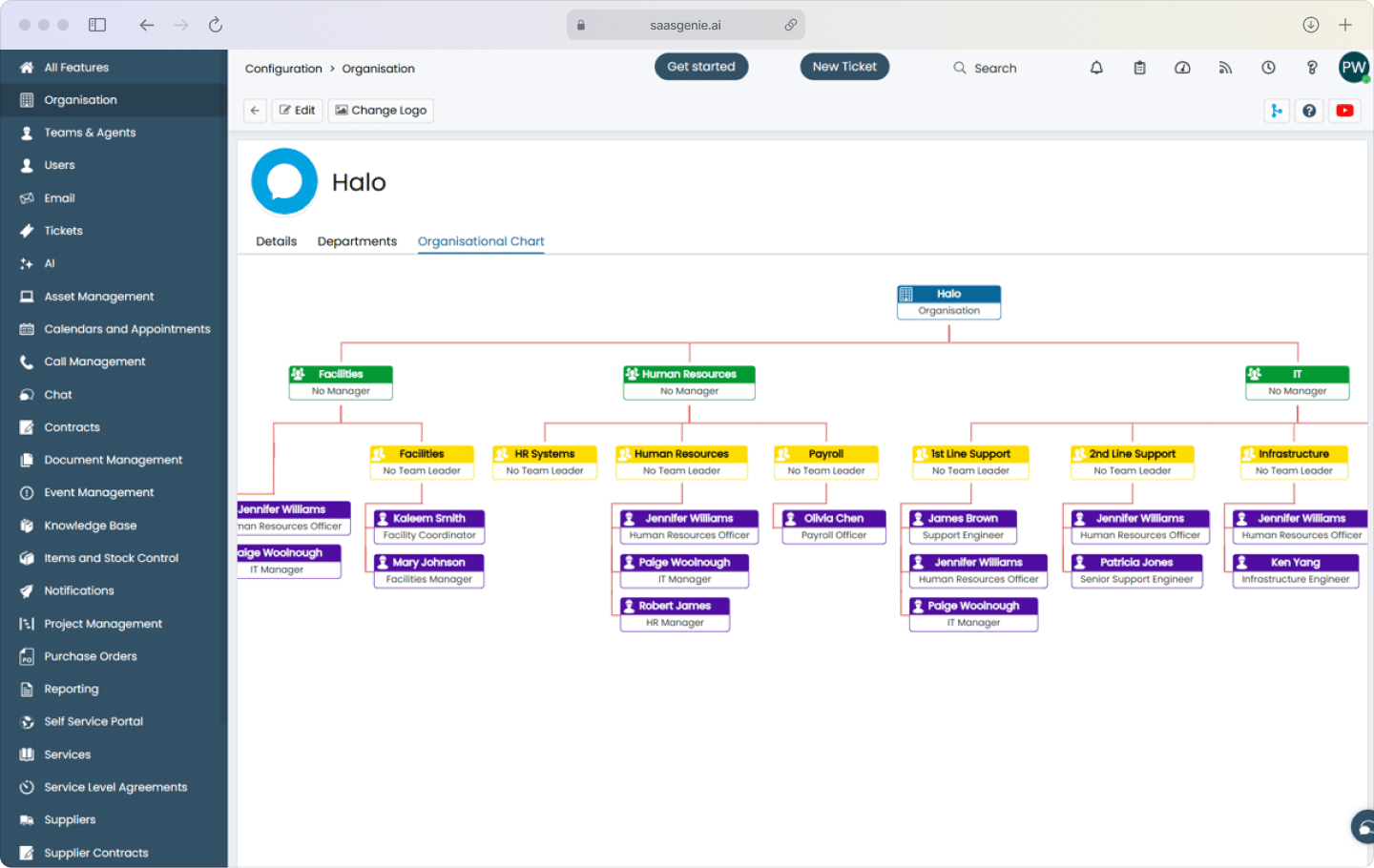
Task: Click the YouTube video icon
Action: 1344,111
